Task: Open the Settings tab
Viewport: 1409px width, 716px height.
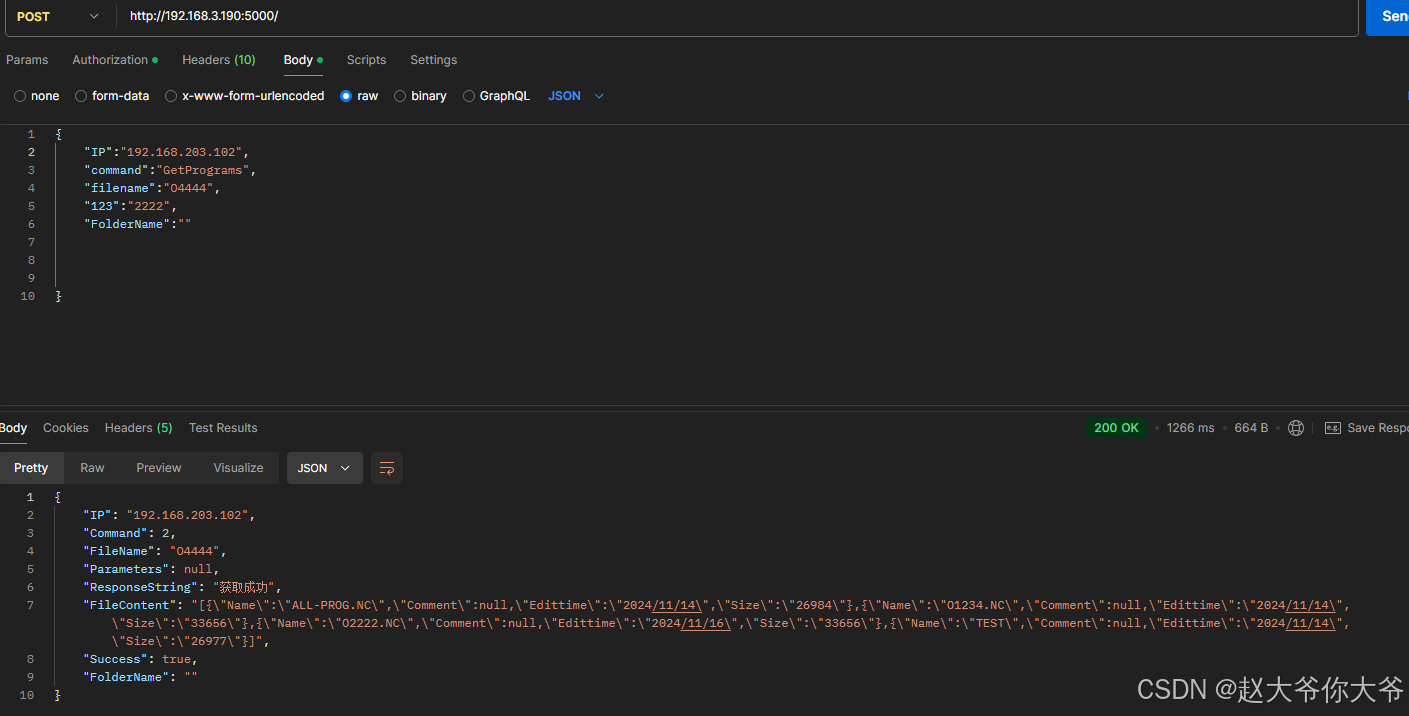Action: point(433,60)
